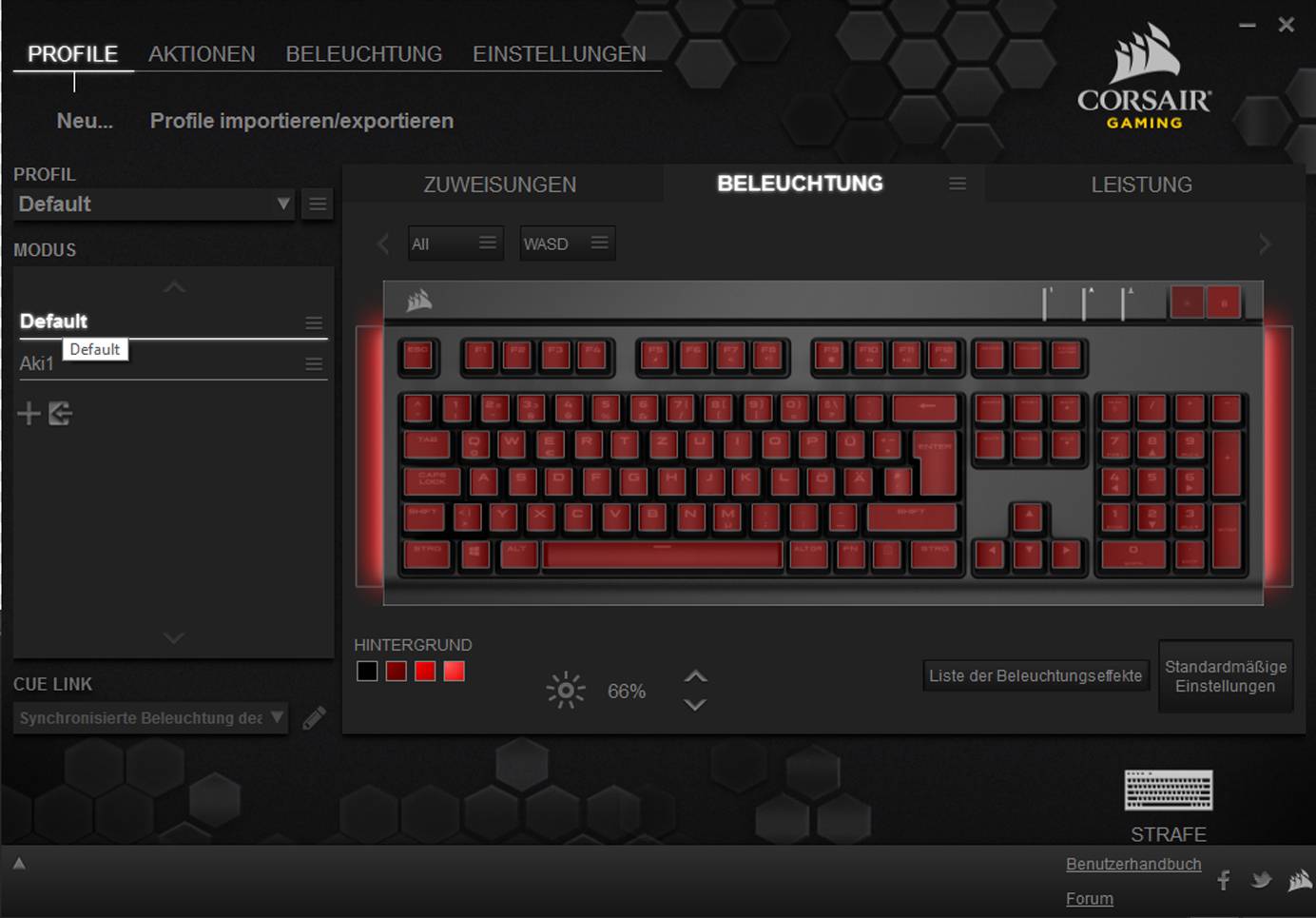Open Aki1 mode options menu
The width and height of the screenshot is (1316, 918).
(x=314, y=364)
